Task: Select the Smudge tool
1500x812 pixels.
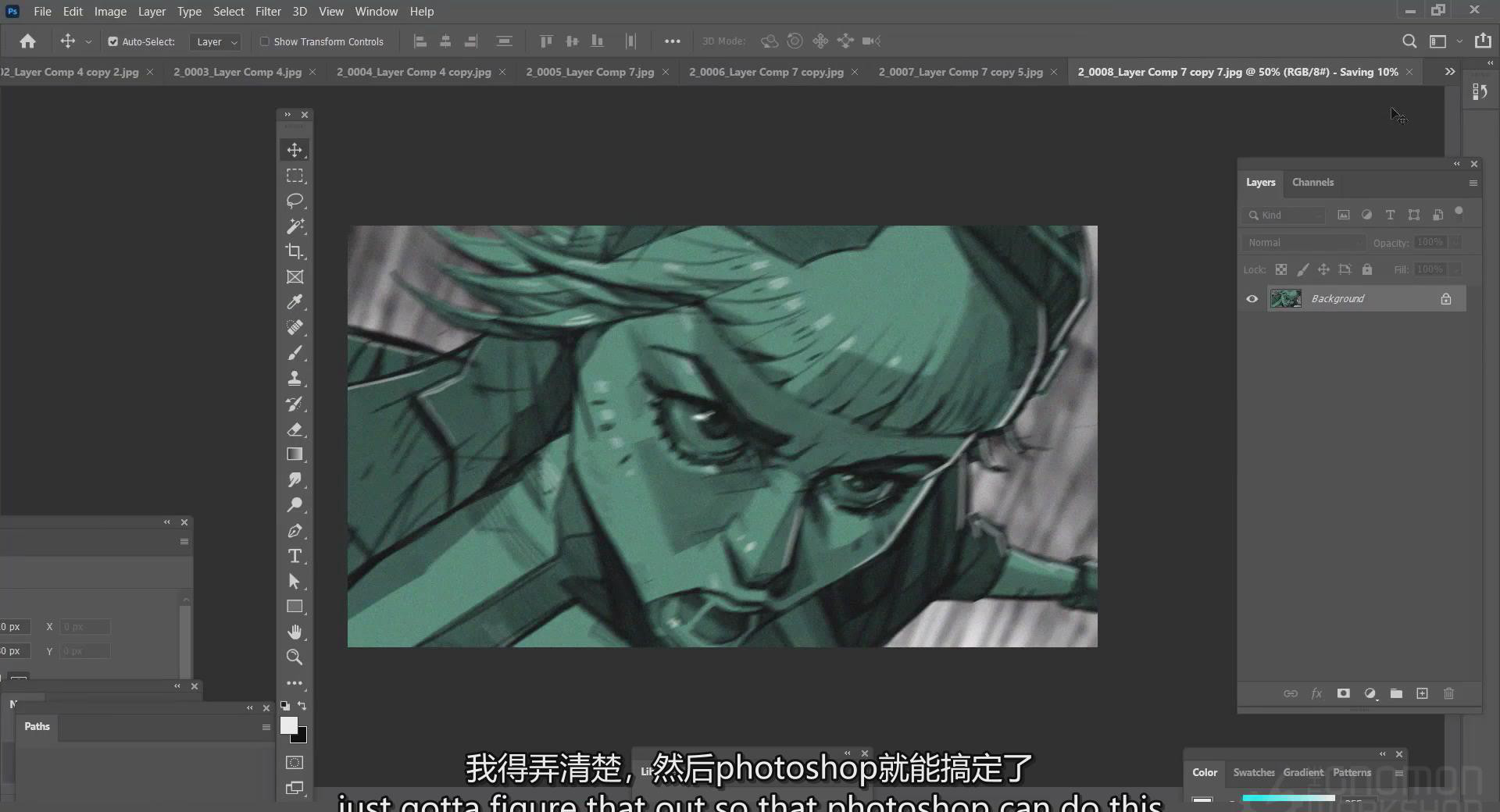Action: (x=295, y=480)
